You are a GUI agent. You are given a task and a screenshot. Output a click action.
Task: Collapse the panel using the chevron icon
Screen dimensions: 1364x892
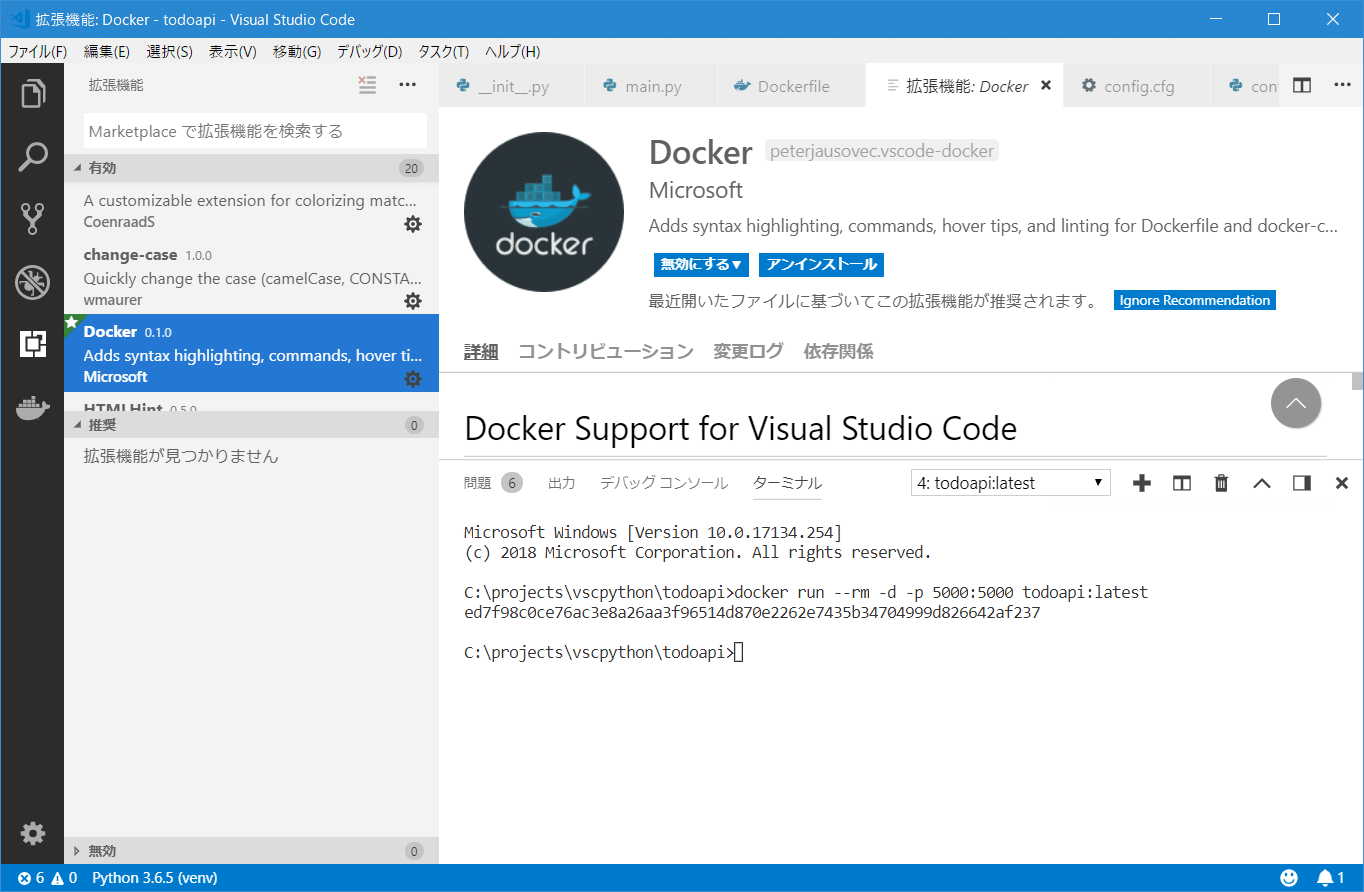1261,482
